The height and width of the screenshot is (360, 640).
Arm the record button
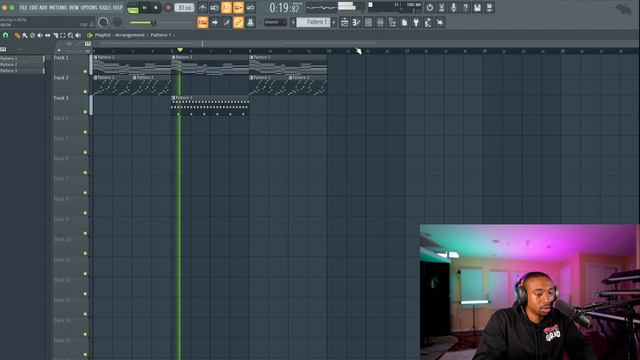(168, 8)
